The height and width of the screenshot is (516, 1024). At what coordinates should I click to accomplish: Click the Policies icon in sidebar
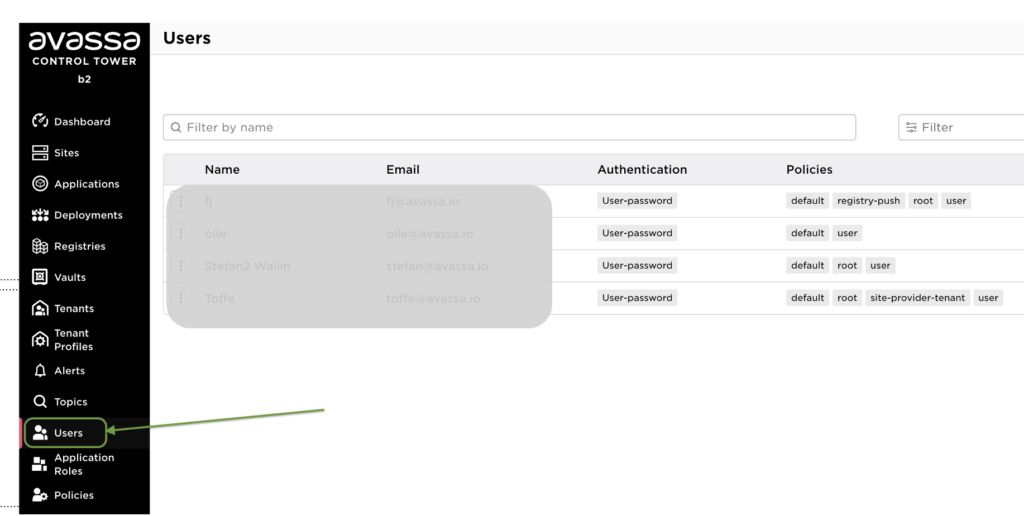(40, 495)
